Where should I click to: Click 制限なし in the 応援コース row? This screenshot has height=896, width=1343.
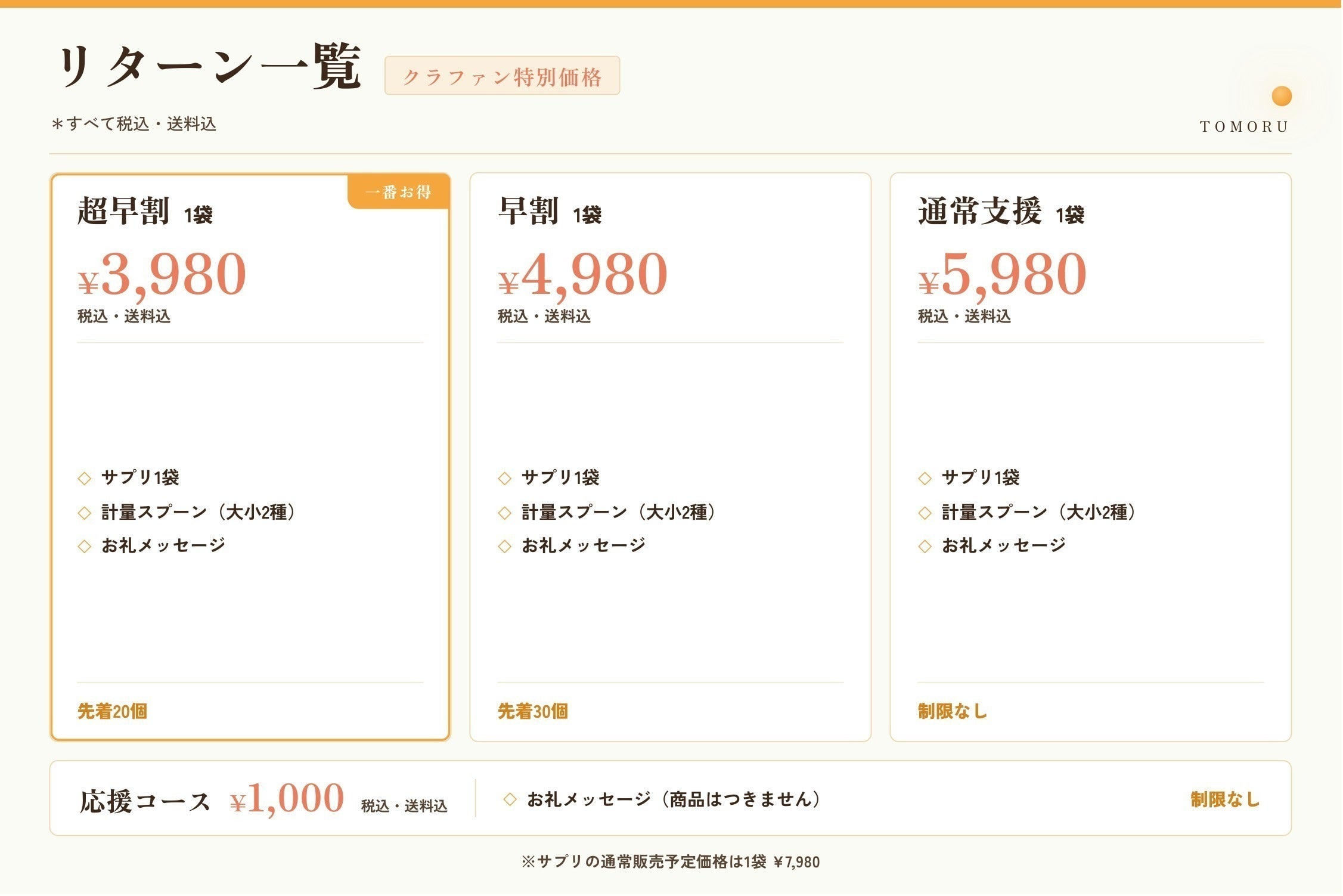[1226, 800]
